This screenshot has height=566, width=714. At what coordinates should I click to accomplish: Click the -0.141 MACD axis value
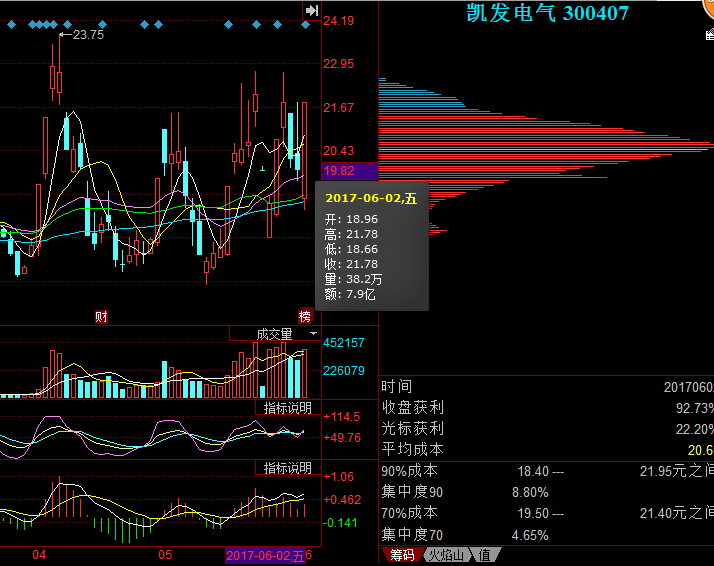pyautogui.click(x=340, y=523)
